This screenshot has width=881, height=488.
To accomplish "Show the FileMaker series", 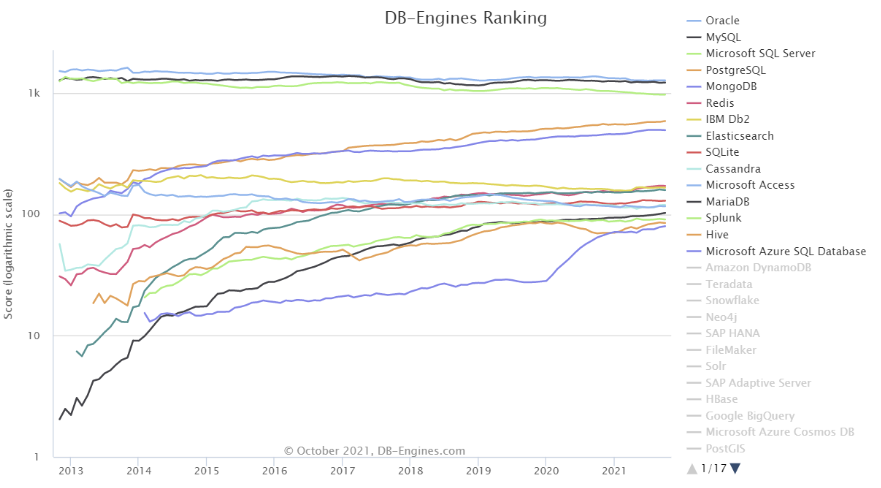I will [x=721, y=350].
